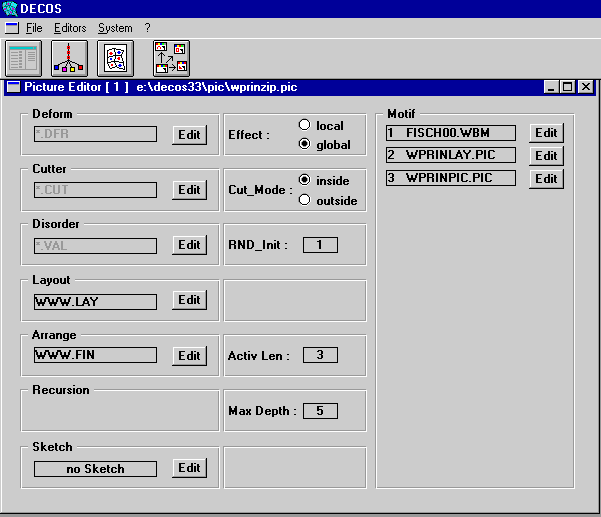601x517 pixels.
Task: Select the inside Cut_Mode radio button
Action: pos(304,180)
